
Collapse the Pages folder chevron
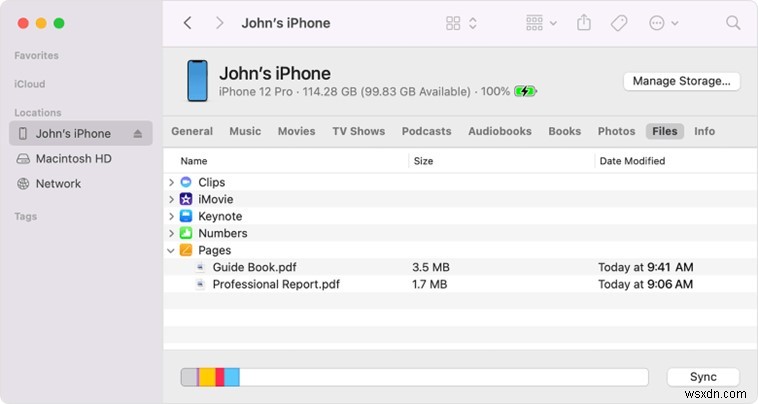coord(171,250)
